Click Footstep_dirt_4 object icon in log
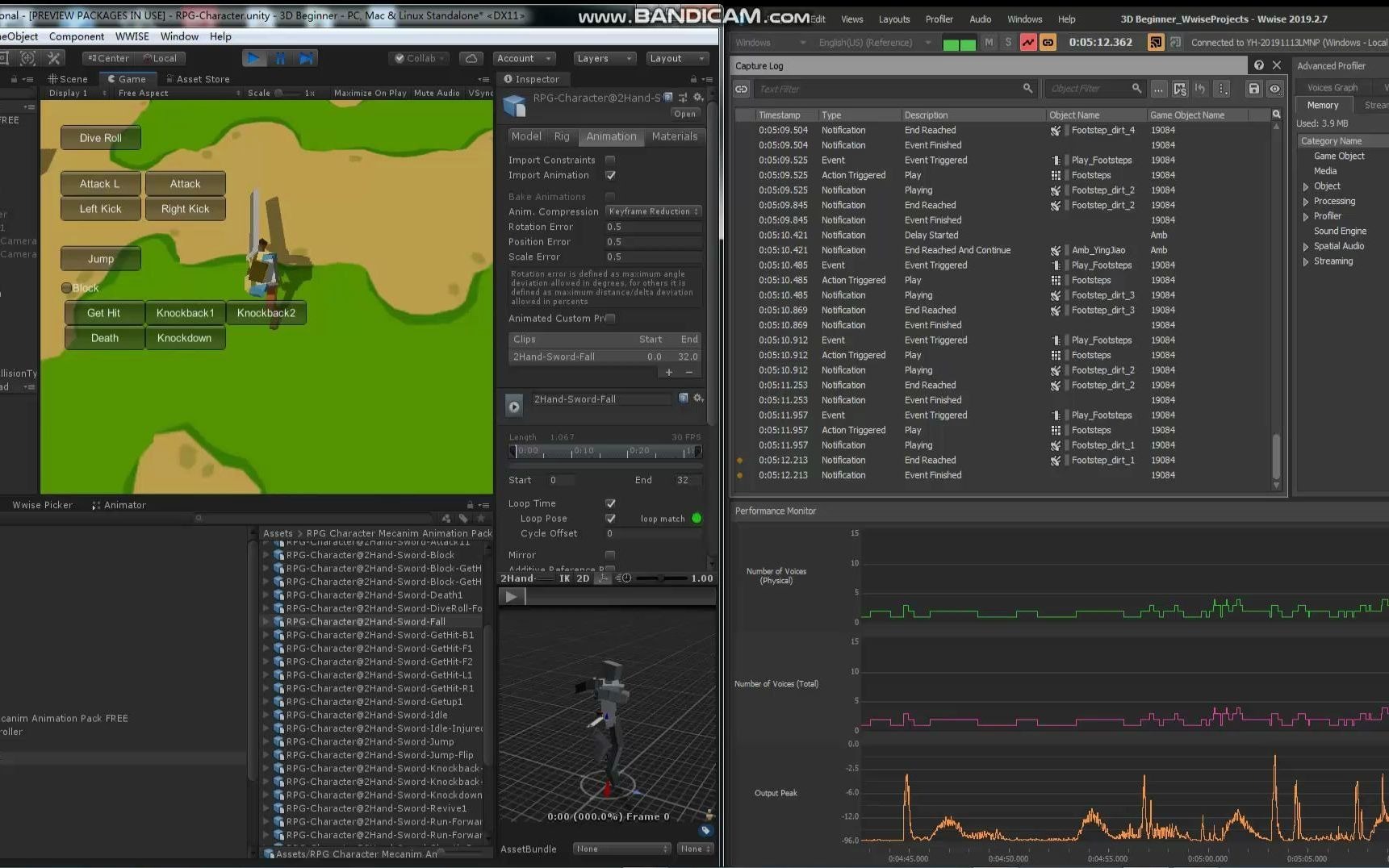 click(1055, 130)
